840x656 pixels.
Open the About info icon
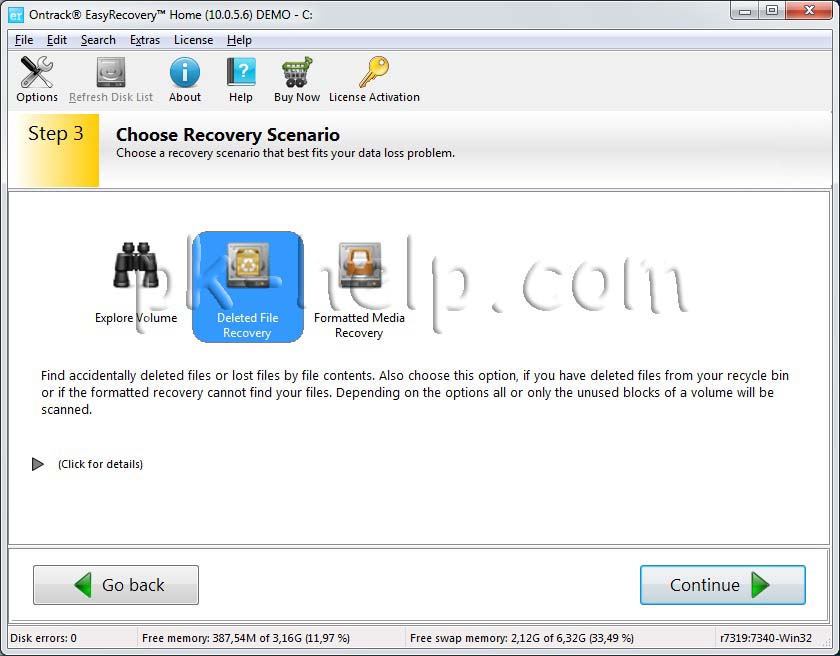click(x=185, y=72)
